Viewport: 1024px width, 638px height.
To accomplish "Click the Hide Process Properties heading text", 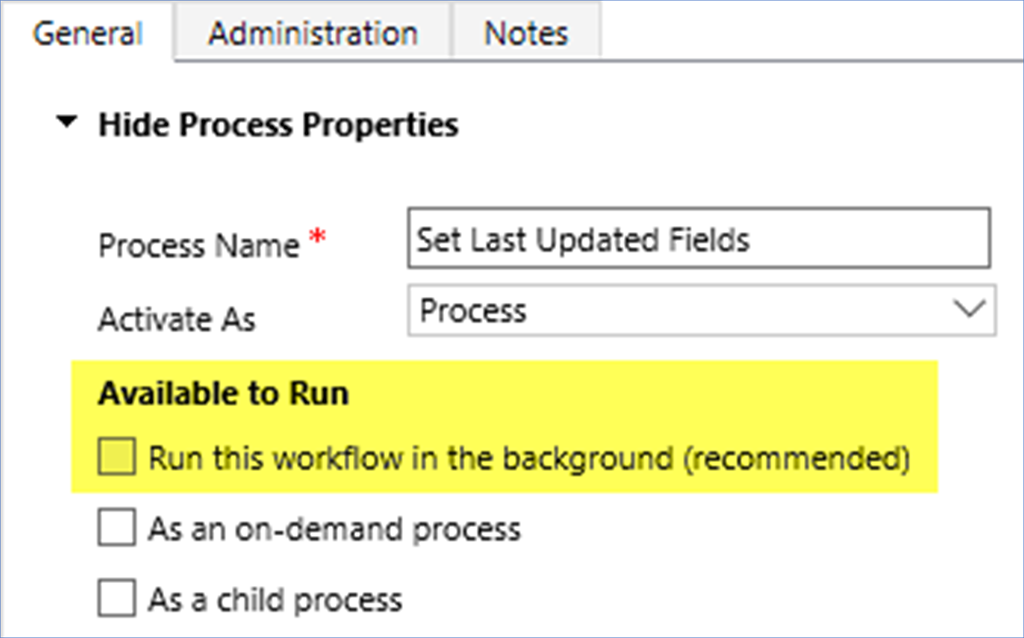I will click(x=278, y=125).
